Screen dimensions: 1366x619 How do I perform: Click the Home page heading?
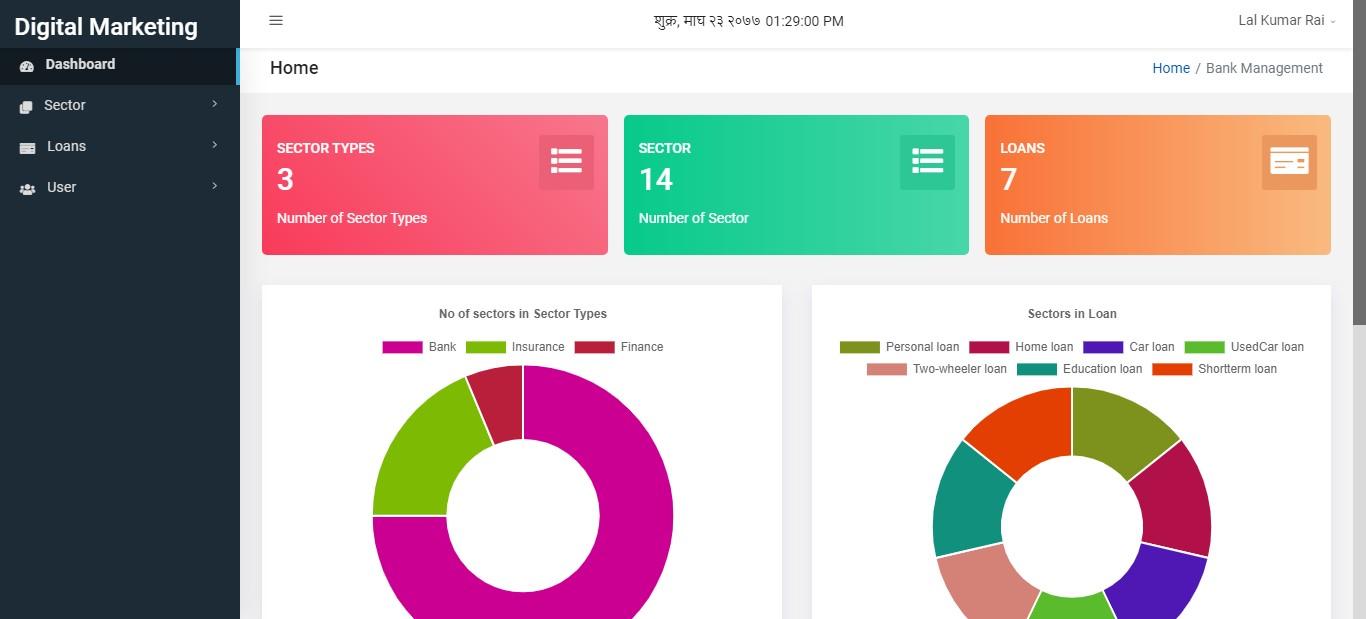click(294, 68)
